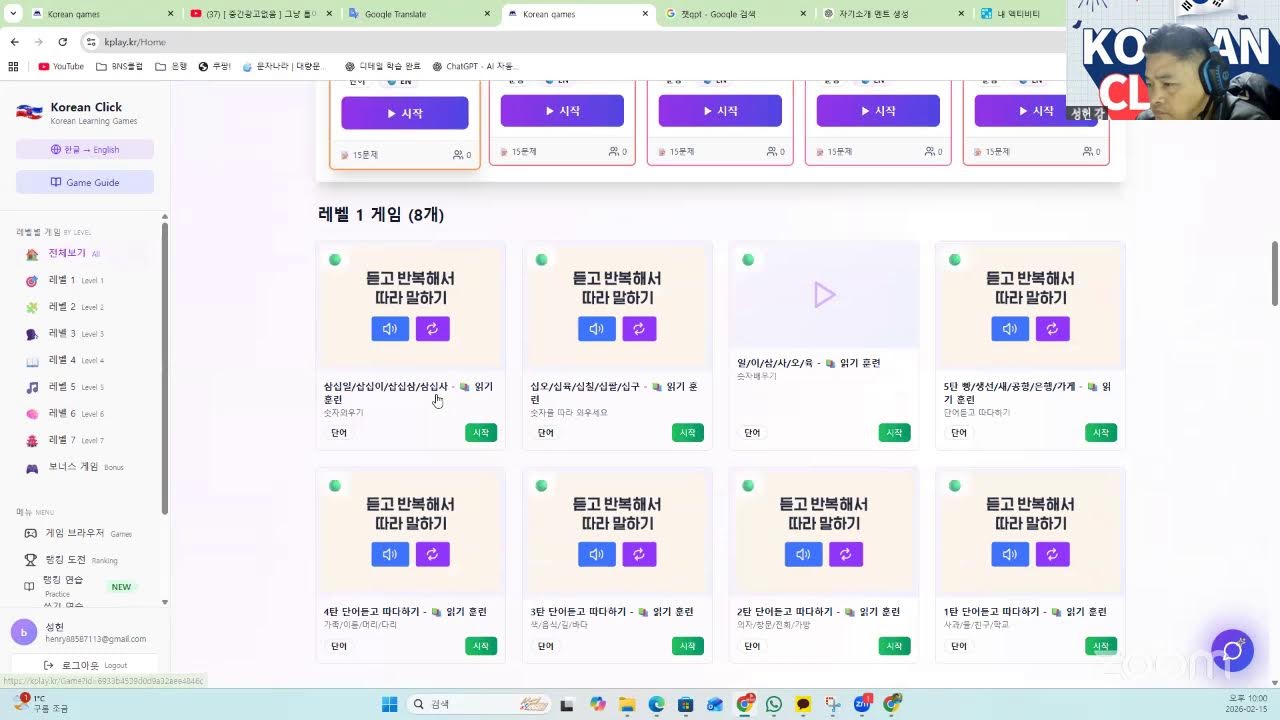The width and height of the screenshot is (1280, 720).
Task: Open the YouTube bookmark
Action: coord(61,66)
